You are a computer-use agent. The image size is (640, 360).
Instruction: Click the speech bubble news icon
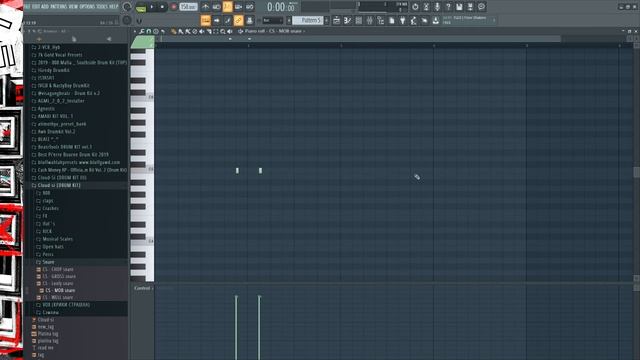point(481,7)
